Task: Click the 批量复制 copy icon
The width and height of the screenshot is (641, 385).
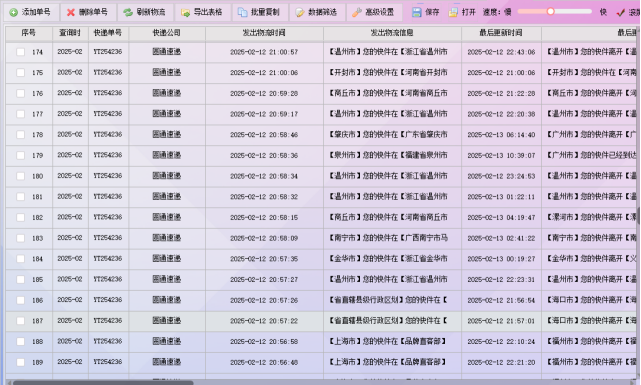Action: (242, 12)
